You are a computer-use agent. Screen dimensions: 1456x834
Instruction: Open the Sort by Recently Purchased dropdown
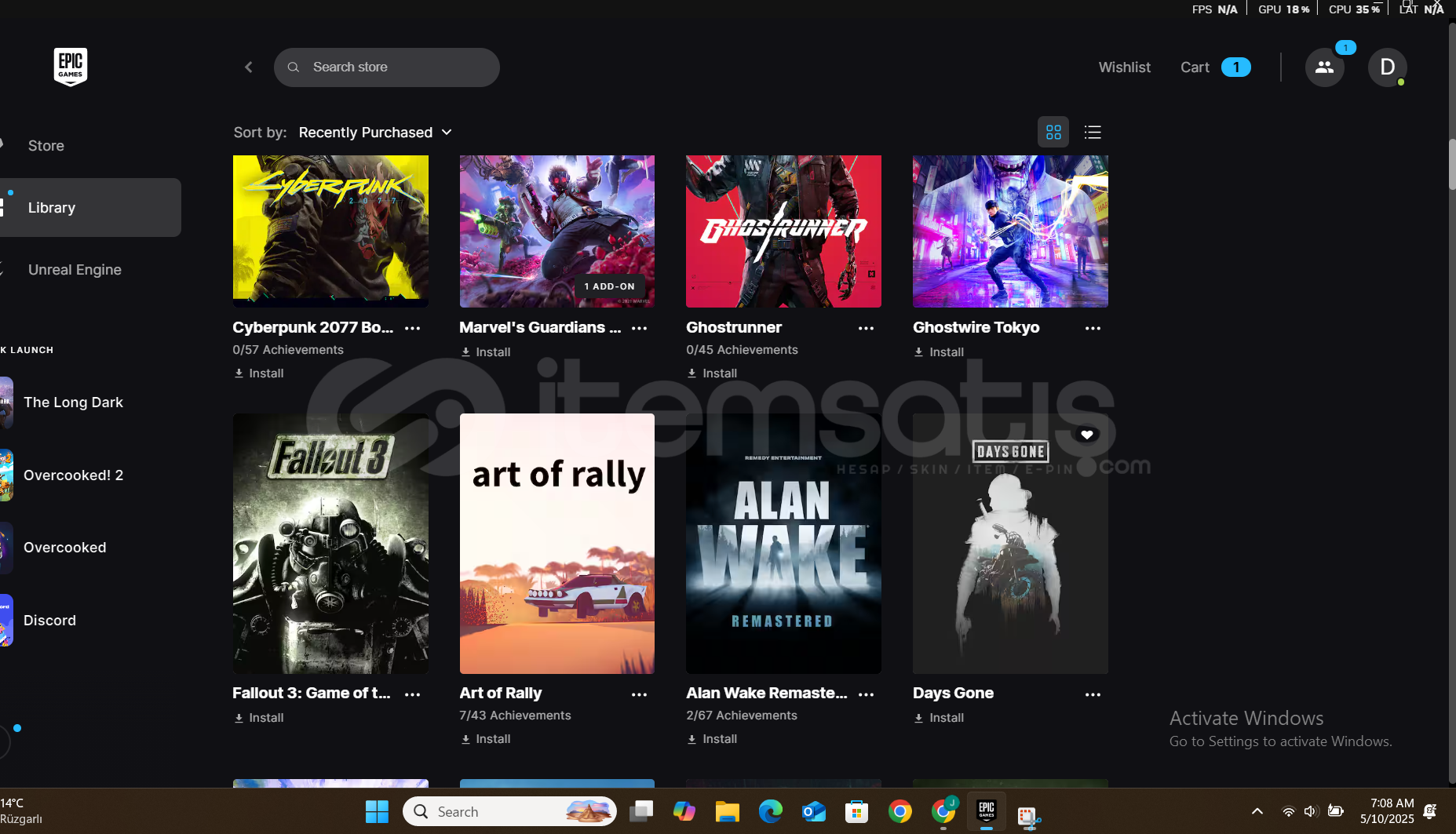click(x=375, y=133)
